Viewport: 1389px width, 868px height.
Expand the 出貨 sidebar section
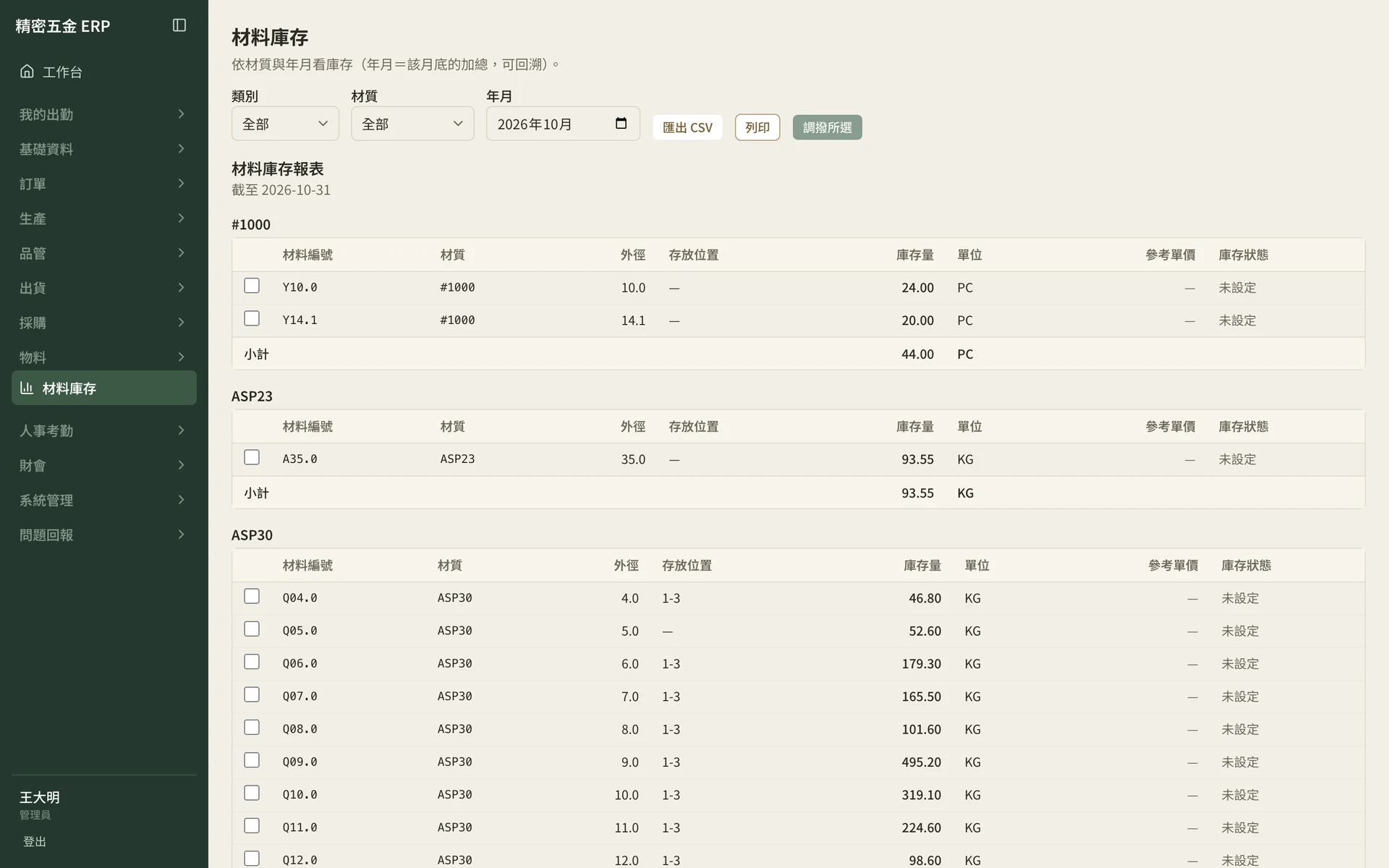[104, 288]
